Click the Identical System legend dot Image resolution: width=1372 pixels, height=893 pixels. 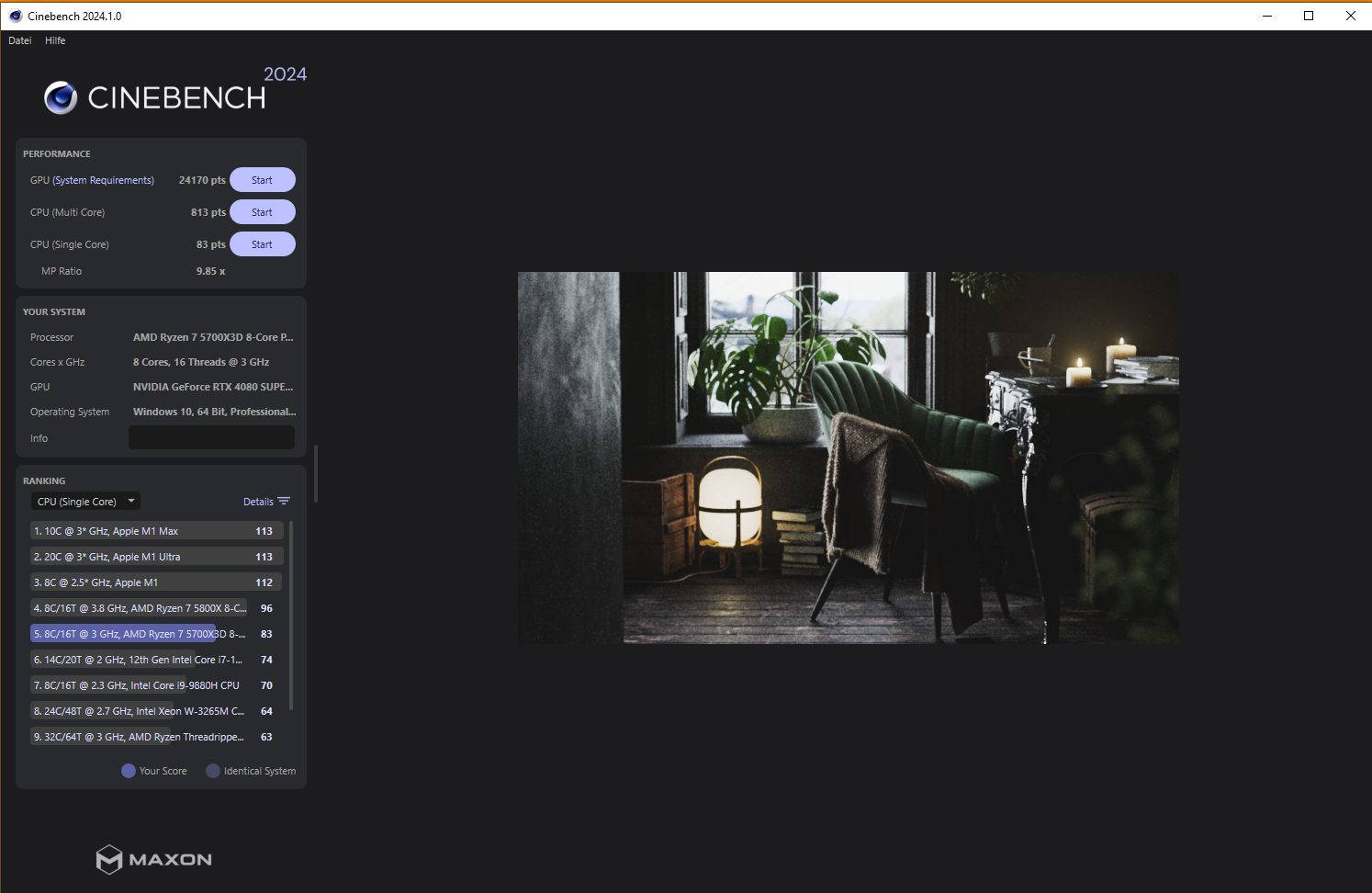pyautogui.click(x=212, y=771)
